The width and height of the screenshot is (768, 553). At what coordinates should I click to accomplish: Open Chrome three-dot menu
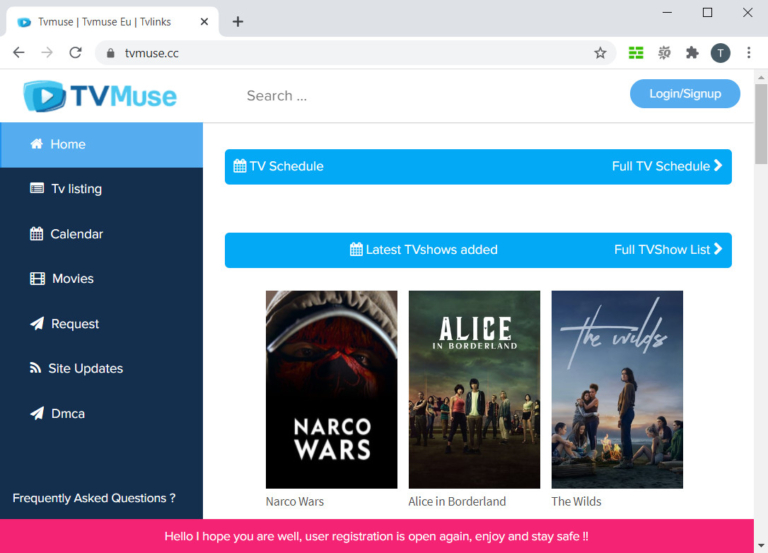(x=748, y=53)
